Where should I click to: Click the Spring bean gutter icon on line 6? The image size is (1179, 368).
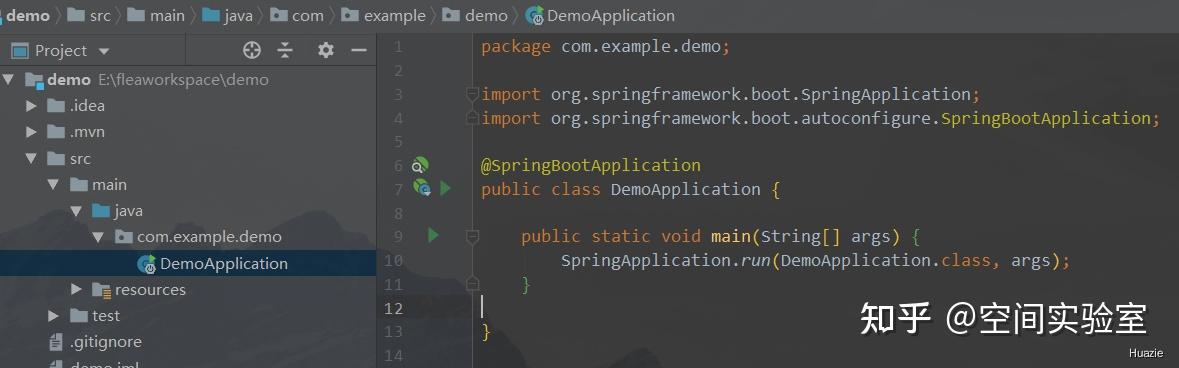pyautogui.click(x=420, y=165)
